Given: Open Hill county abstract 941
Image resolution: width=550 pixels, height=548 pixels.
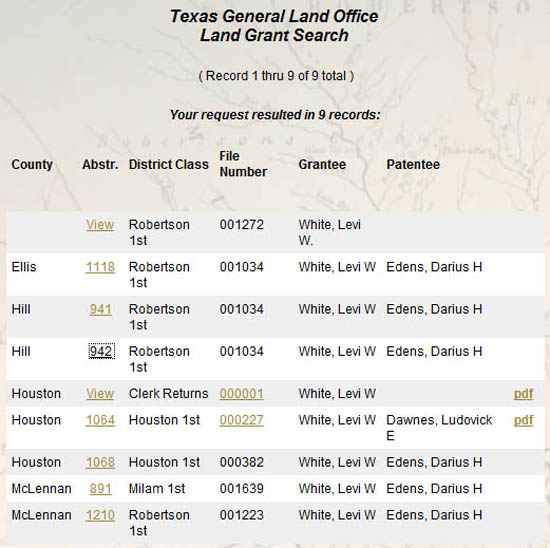Looking at the screenshot, I should (x=100, y=309).
